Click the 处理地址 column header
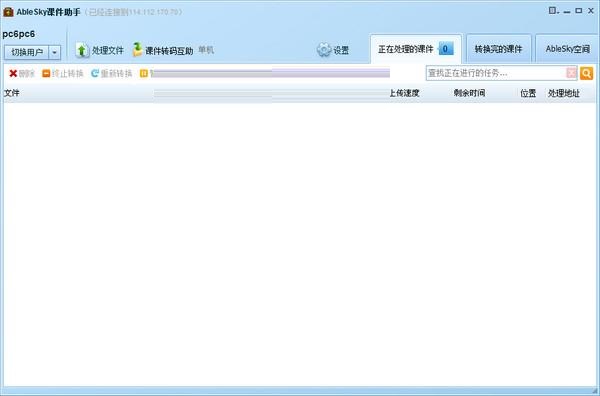Viewport: 600px width, 396px height. tap(563, 93)
